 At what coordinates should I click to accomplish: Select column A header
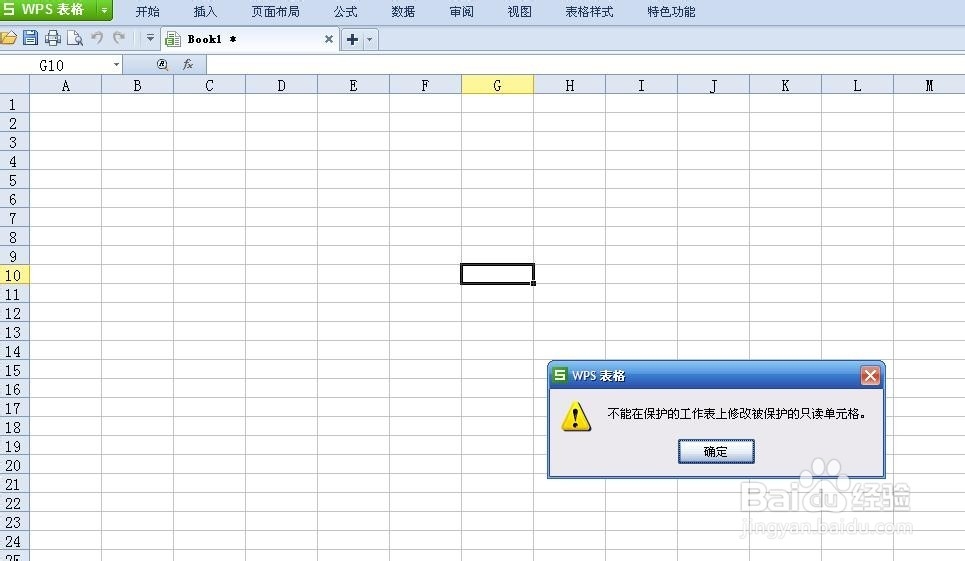(65, 86)
